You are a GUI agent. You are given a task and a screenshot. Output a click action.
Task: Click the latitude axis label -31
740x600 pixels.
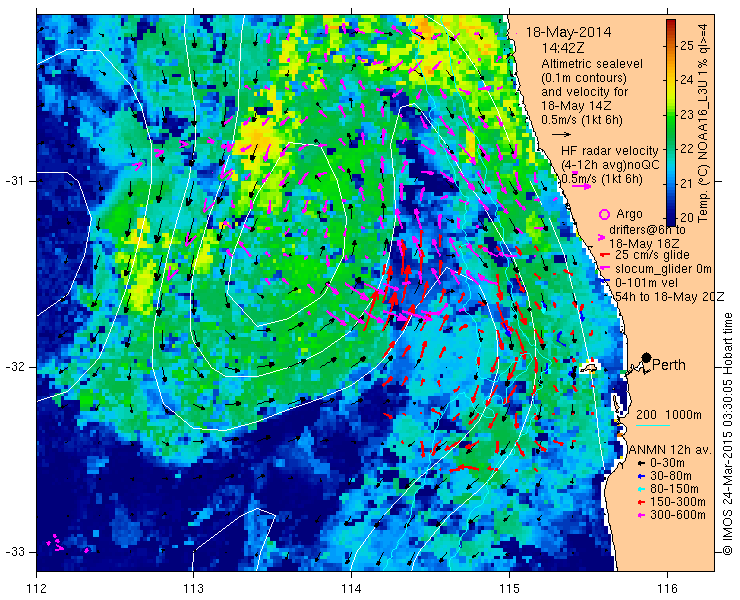click(x=14, y=181)
